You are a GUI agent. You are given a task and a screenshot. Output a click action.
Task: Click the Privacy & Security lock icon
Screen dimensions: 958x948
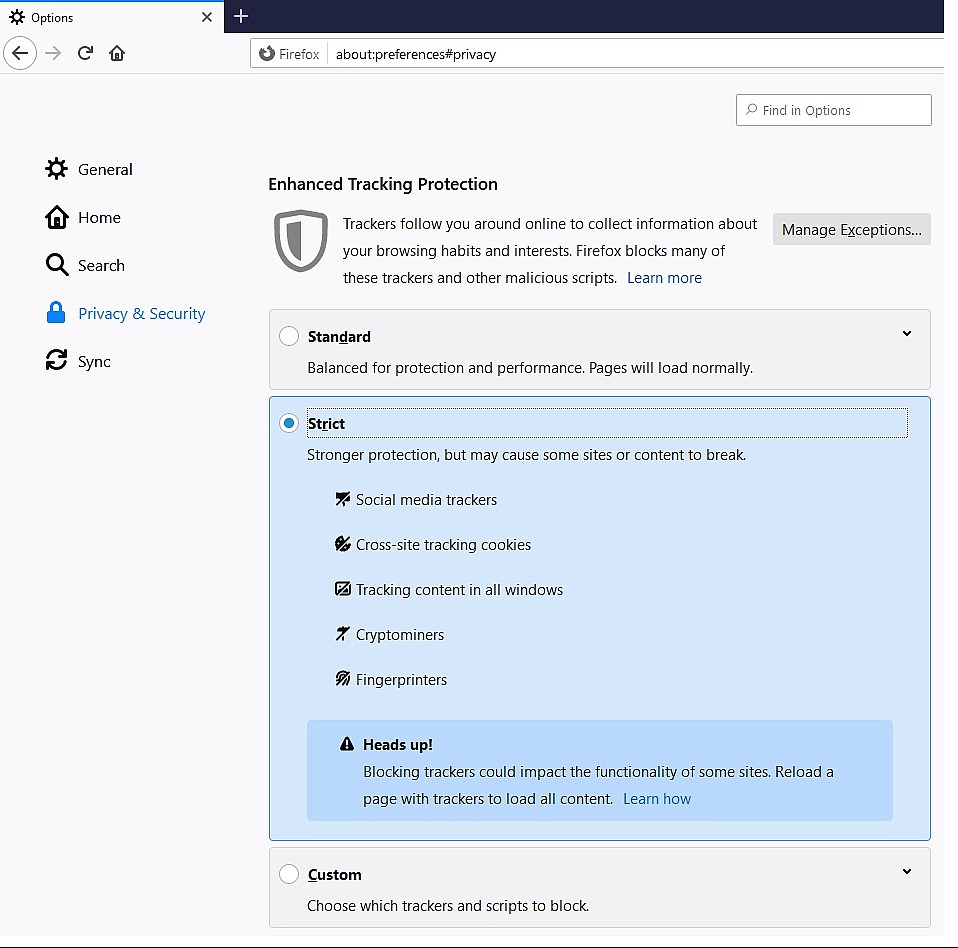tap(56, 312)
